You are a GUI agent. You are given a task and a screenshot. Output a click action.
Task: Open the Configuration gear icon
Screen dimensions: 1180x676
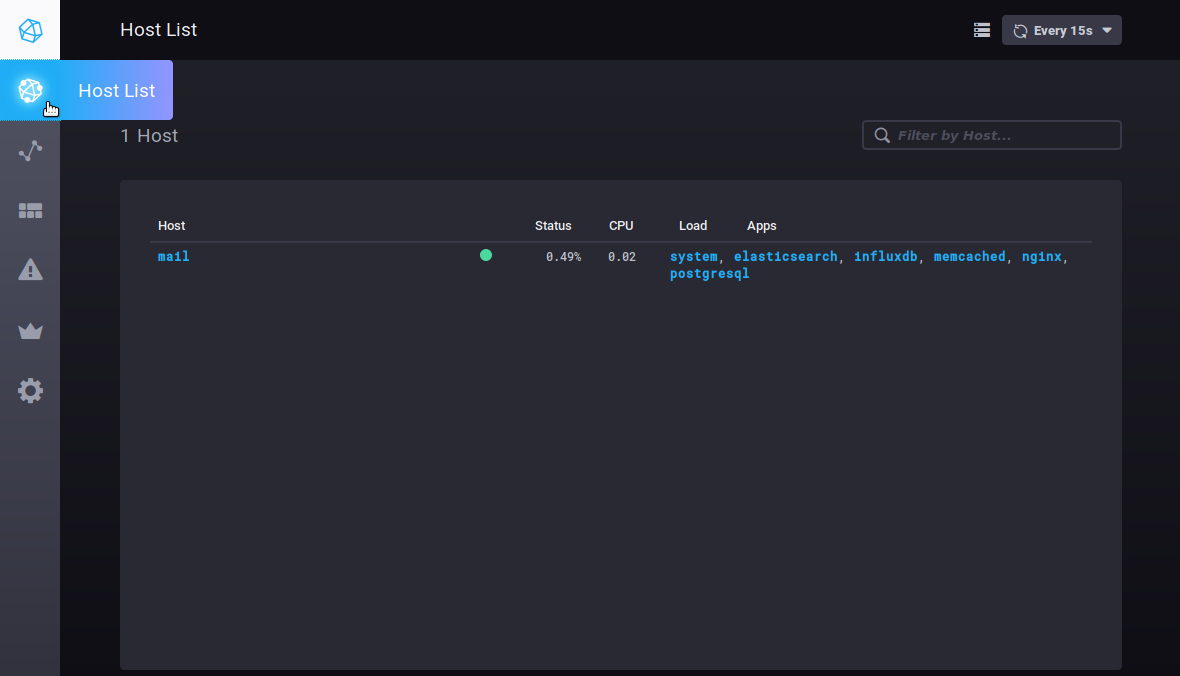pyautogui.click(x=30, y=390)
